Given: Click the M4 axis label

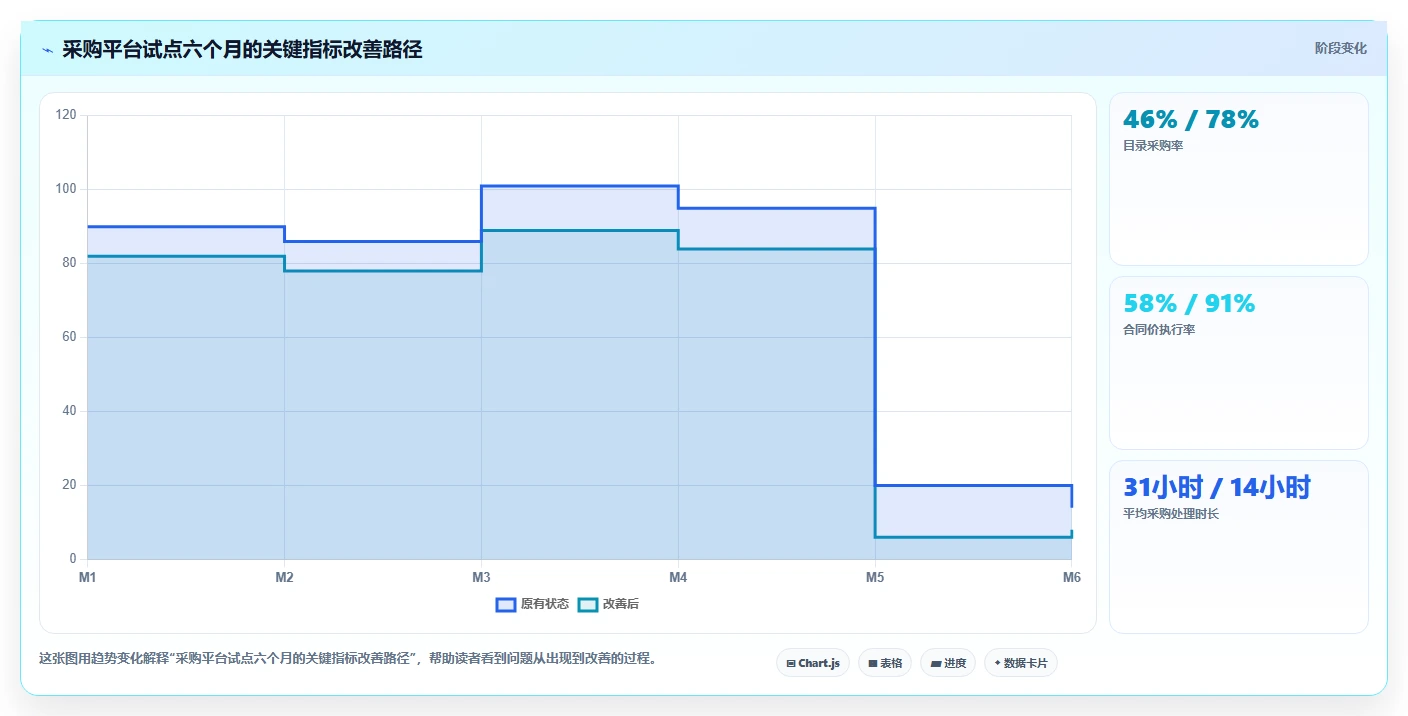Looking at the screenshot, I should tap(678, 577).
